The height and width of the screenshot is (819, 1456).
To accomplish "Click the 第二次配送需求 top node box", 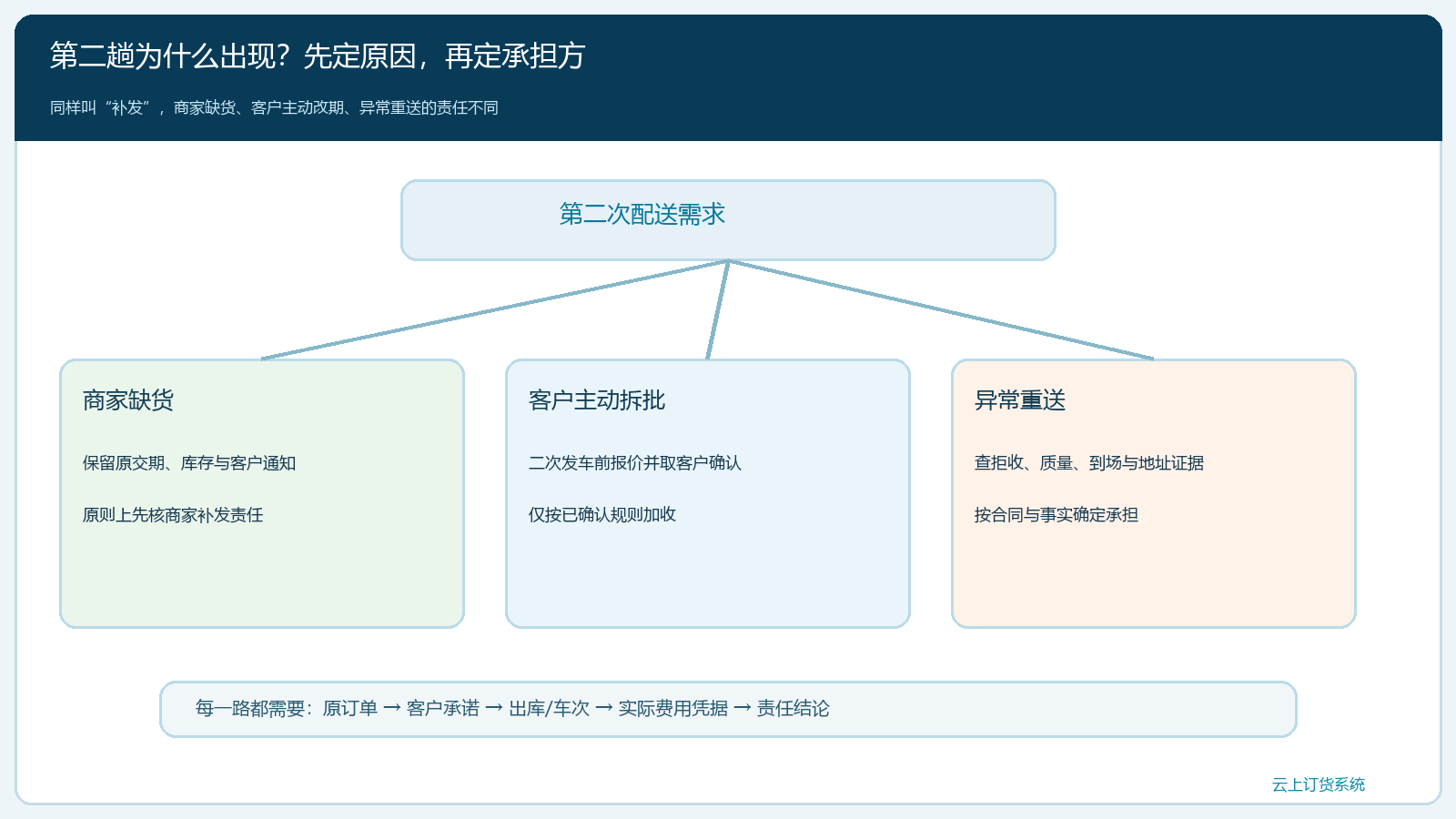I will point(728,220).
